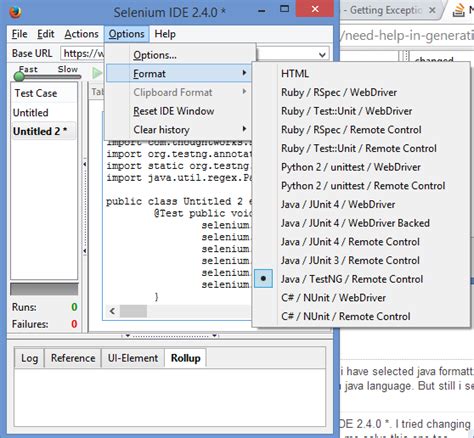Select the Untitled 2 test case

pyautogui.click(x=44, y=131)
